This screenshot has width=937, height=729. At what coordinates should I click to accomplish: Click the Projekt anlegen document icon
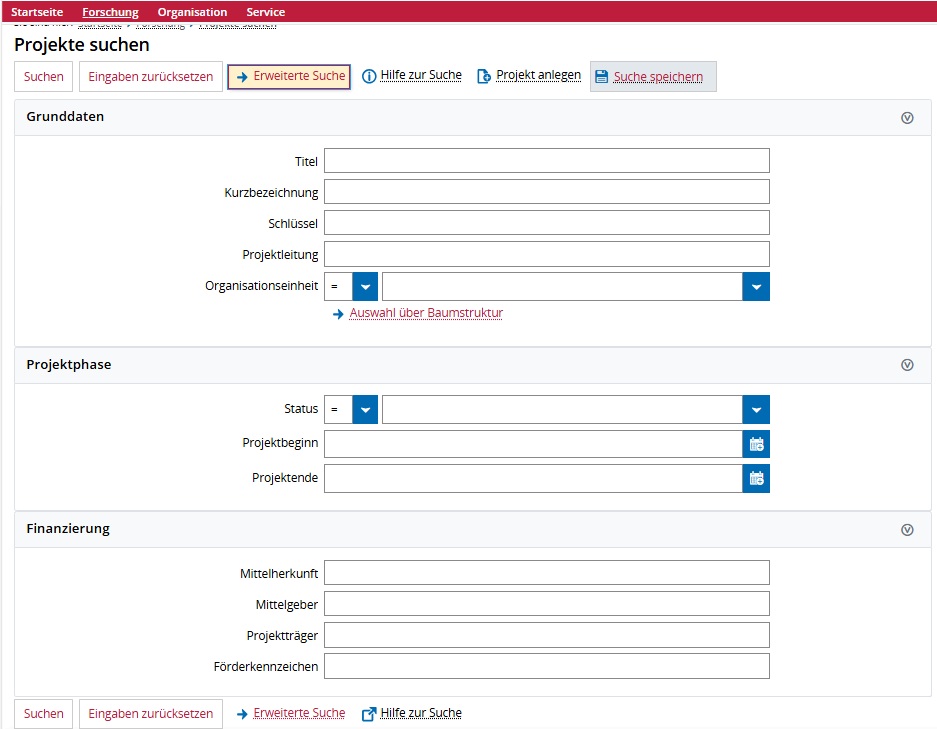(484, 76)
